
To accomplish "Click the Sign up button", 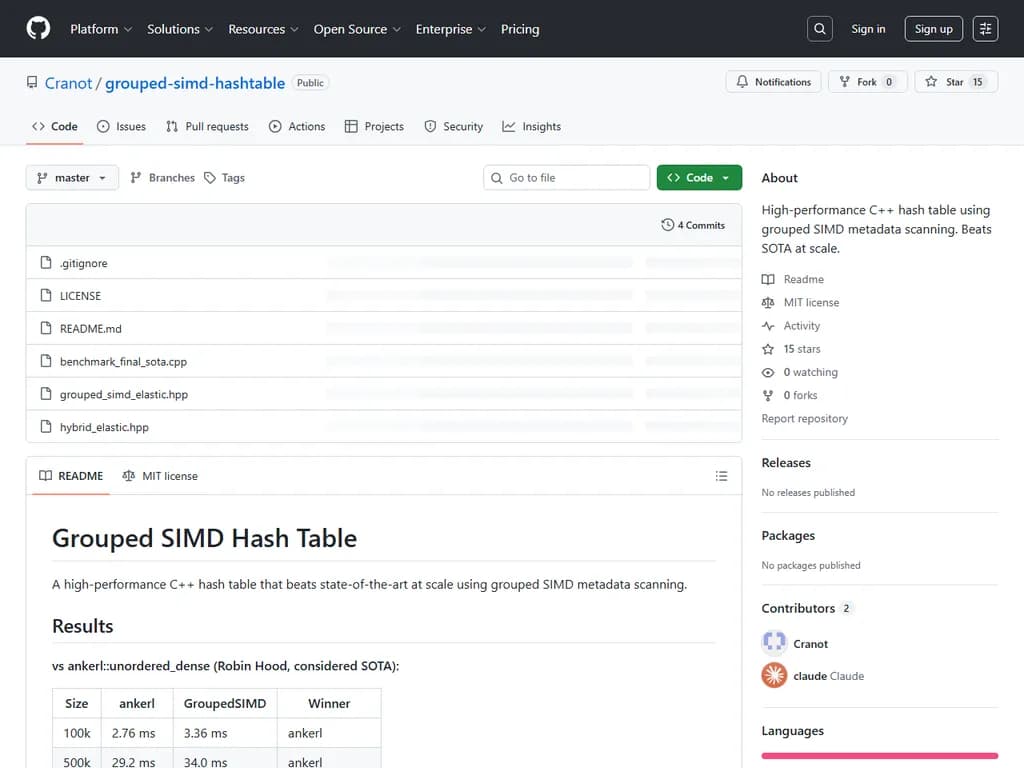I will point(933,28).
